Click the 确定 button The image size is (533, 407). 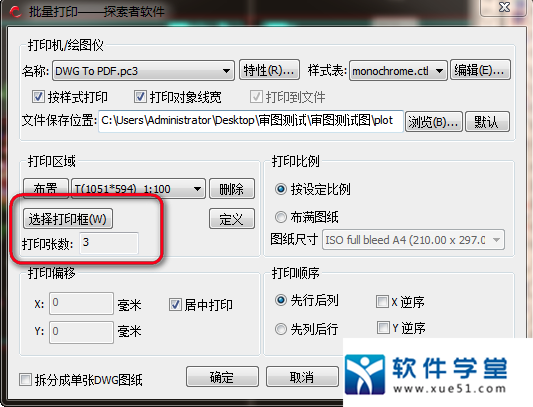222,377
